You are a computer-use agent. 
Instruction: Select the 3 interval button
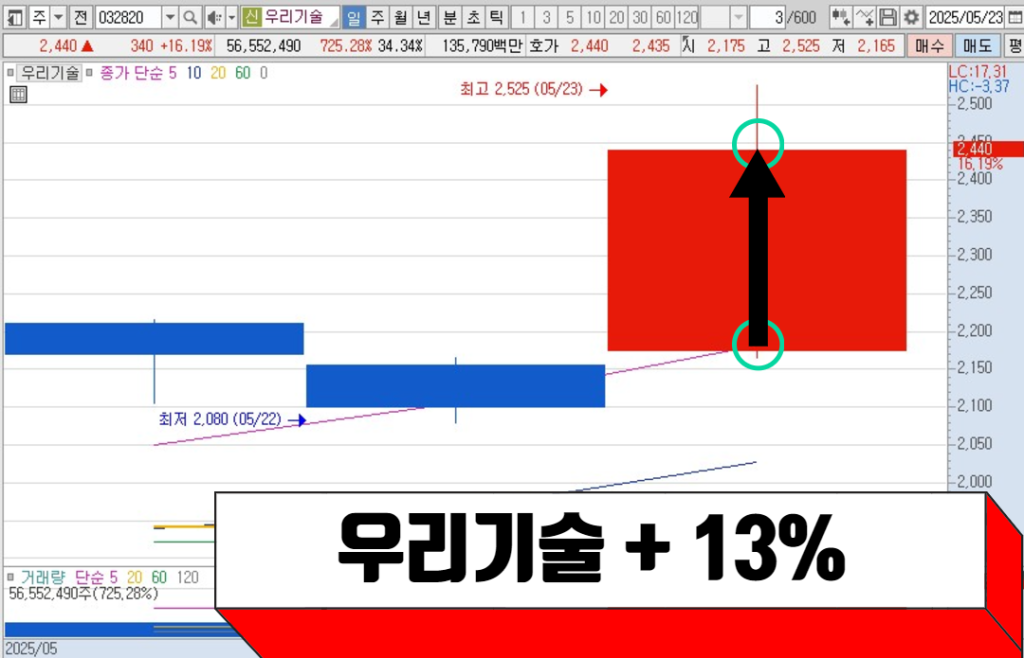click(x=547, y=17)
